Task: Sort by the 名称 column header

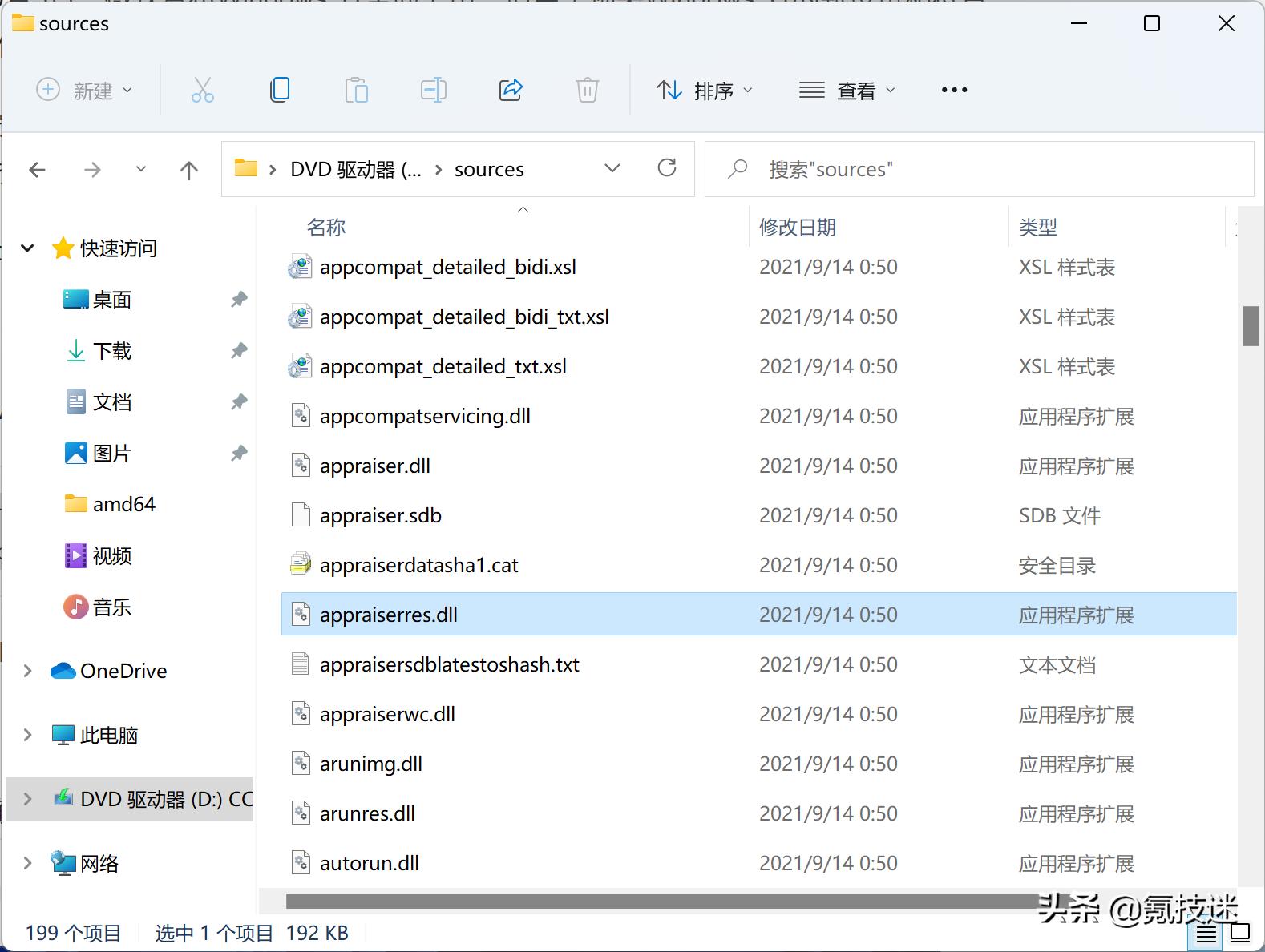Action: tap(326, 228)
